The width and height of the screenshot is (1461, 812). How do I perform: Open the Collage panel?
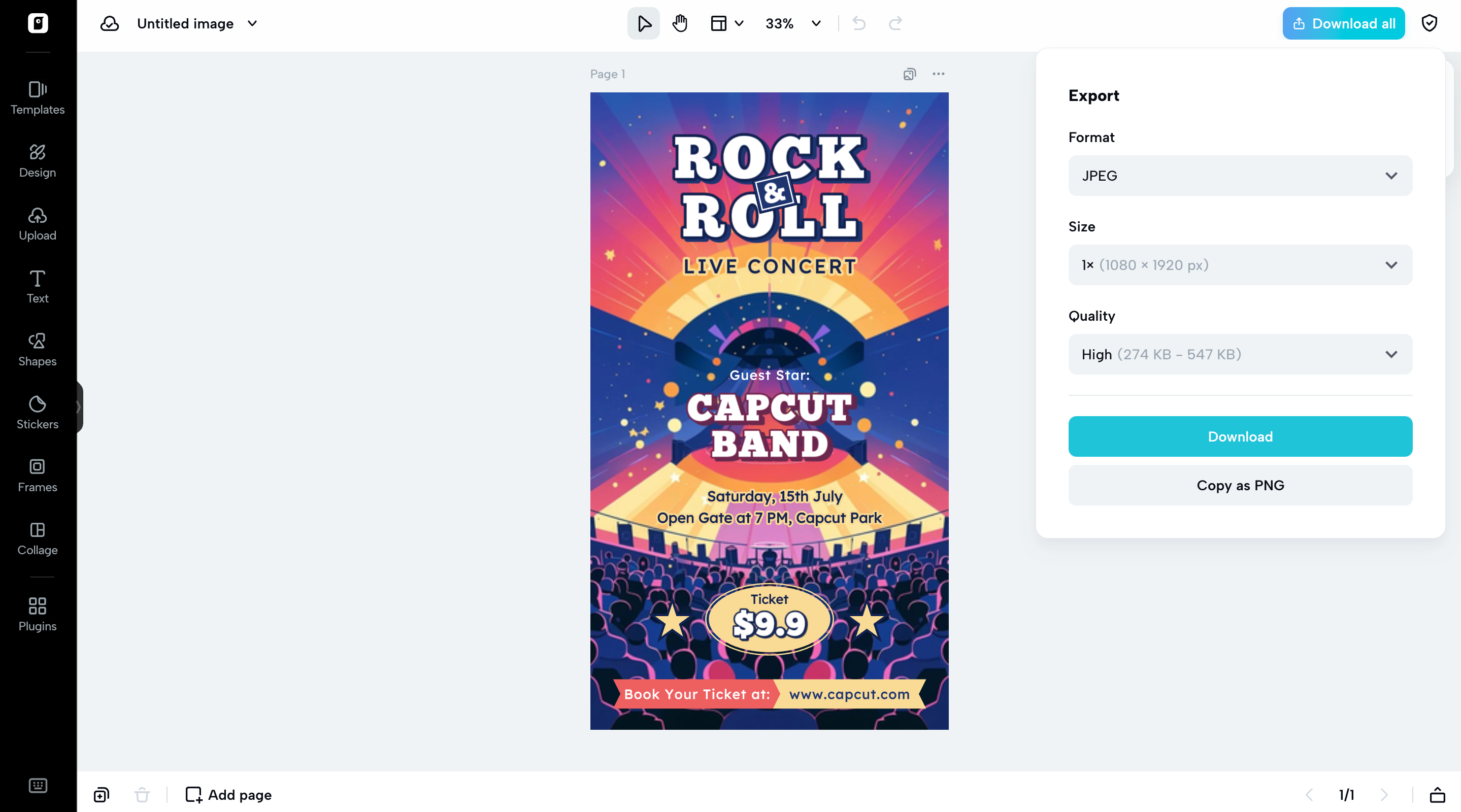tap(38, 538)
